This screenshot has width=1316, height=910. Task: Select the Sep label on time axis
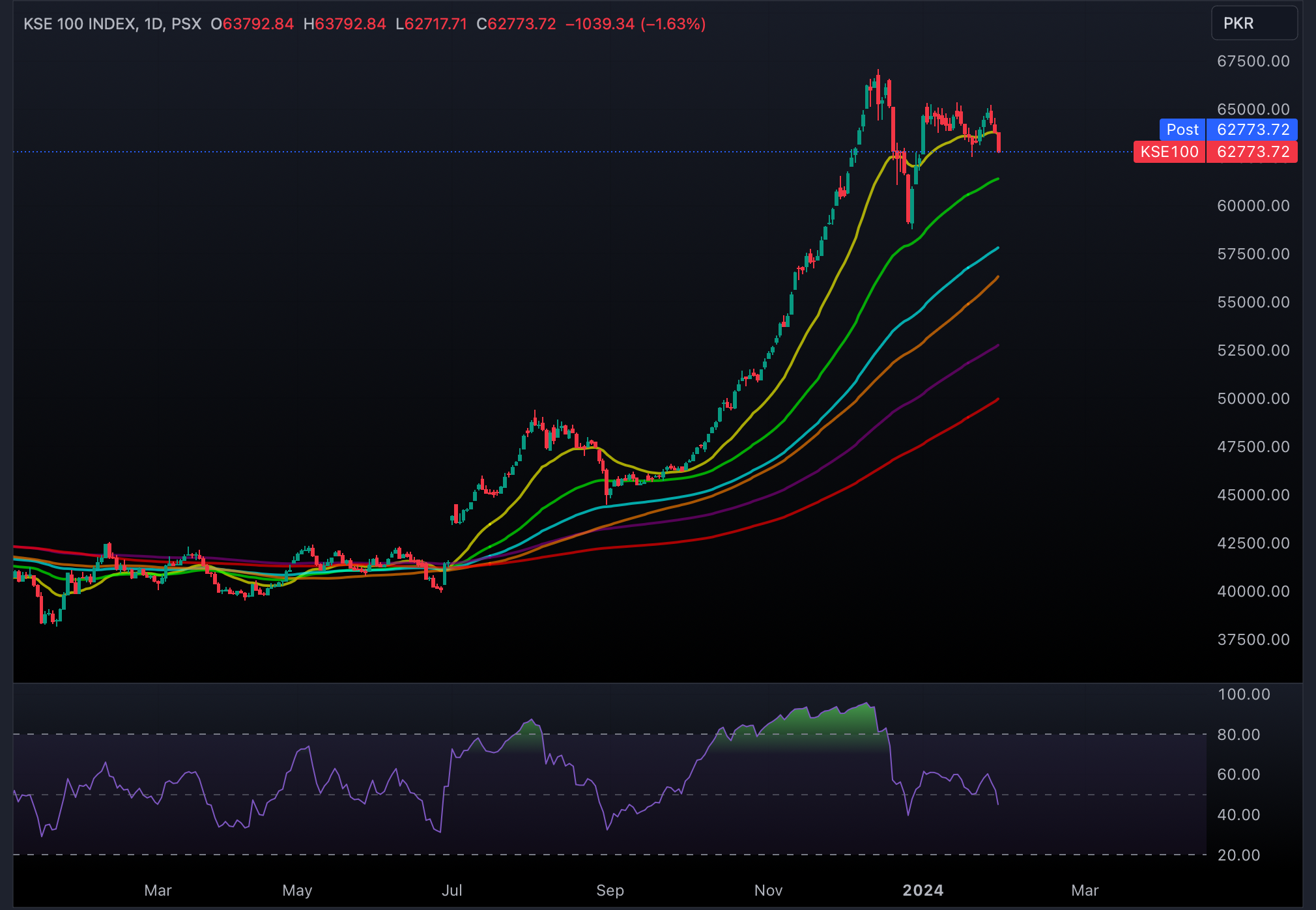tap(610, 890)
